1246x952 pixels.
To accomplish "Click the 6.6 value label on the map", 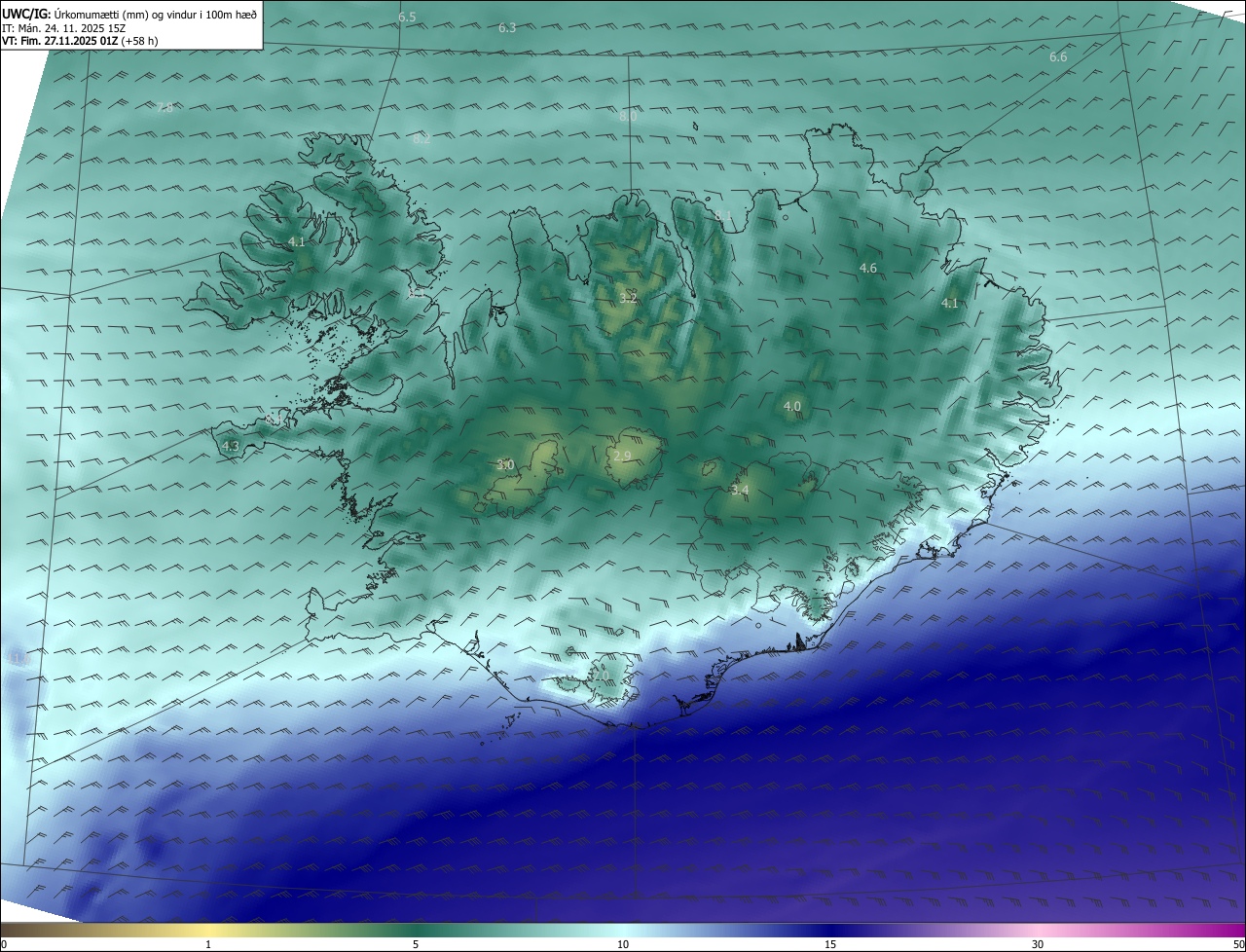I will point(1058,57).
